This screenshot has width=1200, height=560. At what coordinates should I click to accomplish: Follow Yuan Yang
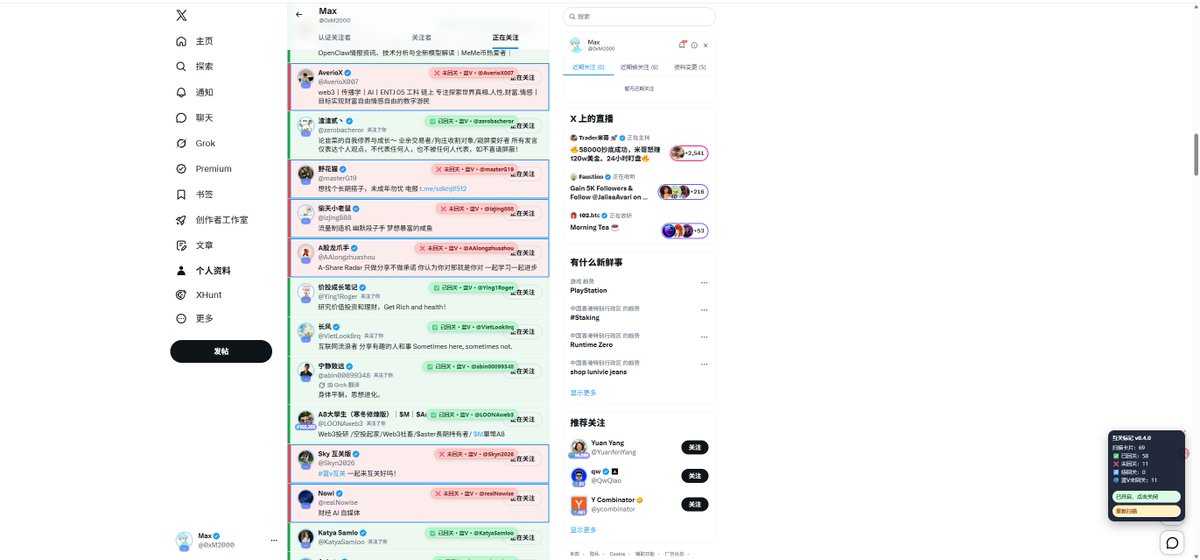click(x=695, y=447)
